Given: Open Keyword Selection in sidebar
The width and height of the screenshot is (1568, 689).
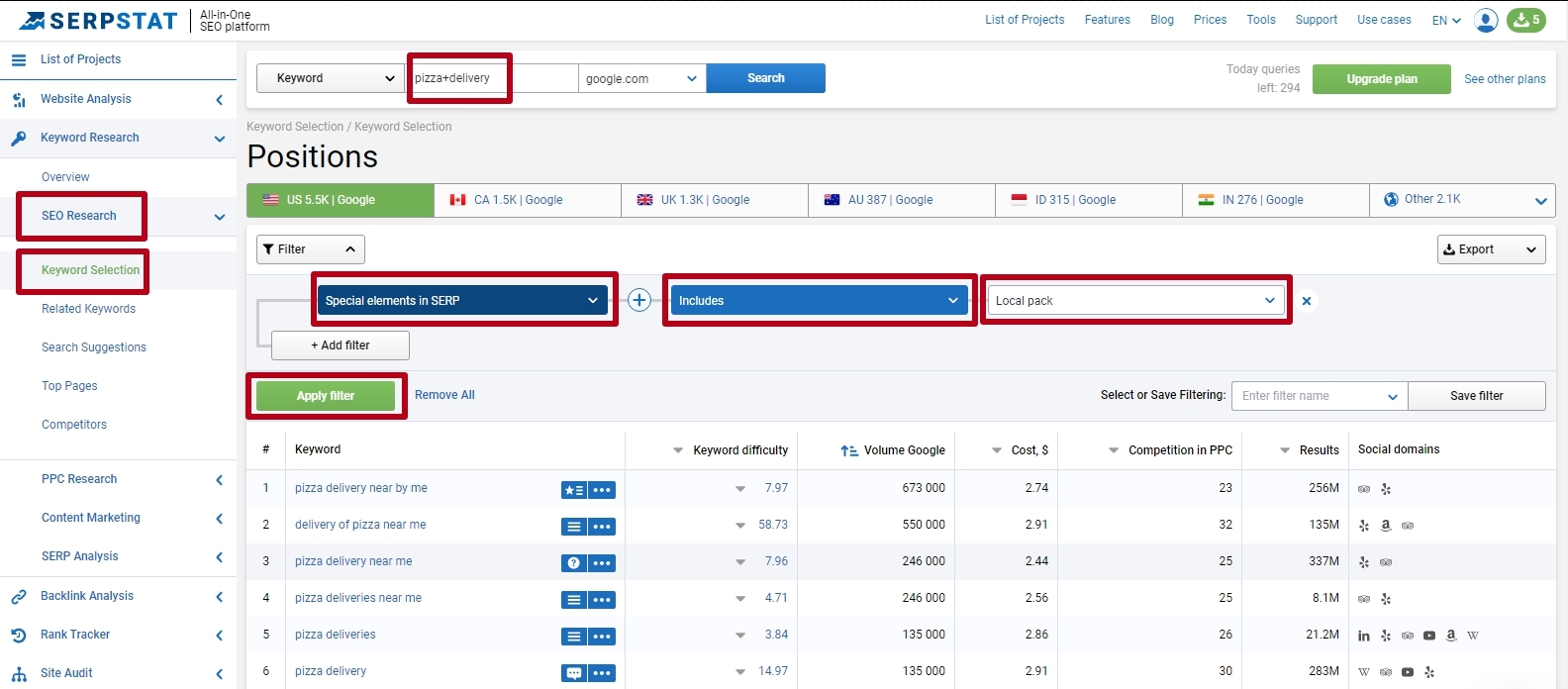Looking at the screenshot, I should coord(90,270).
